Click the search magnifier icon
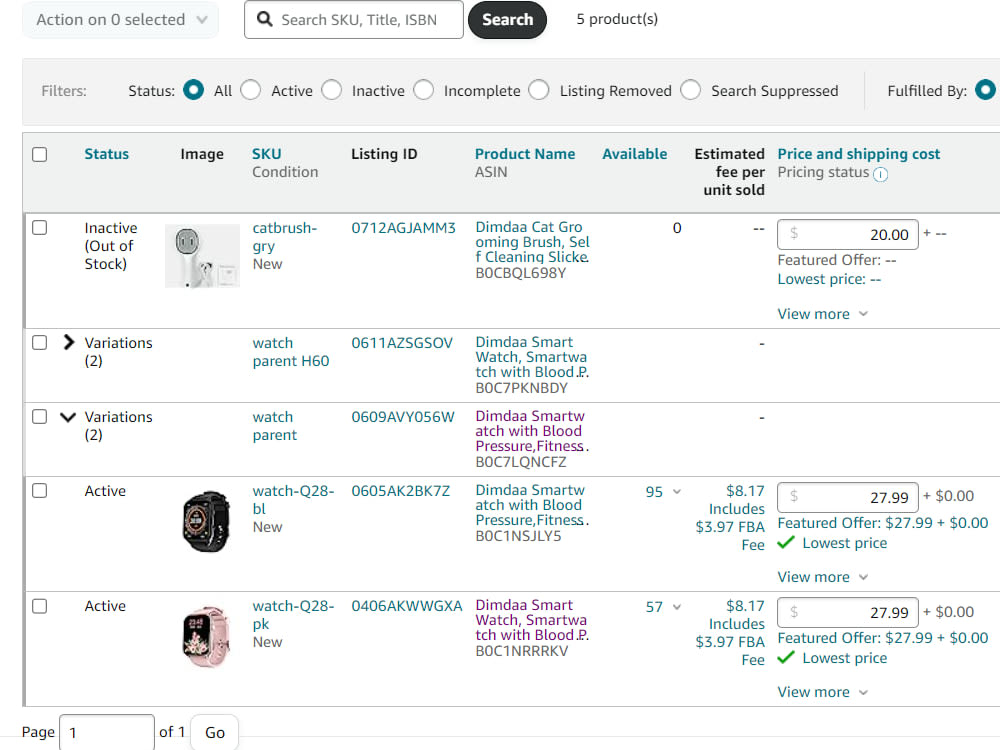Screen dimensions: 1000x750 (x=264, y=19)
